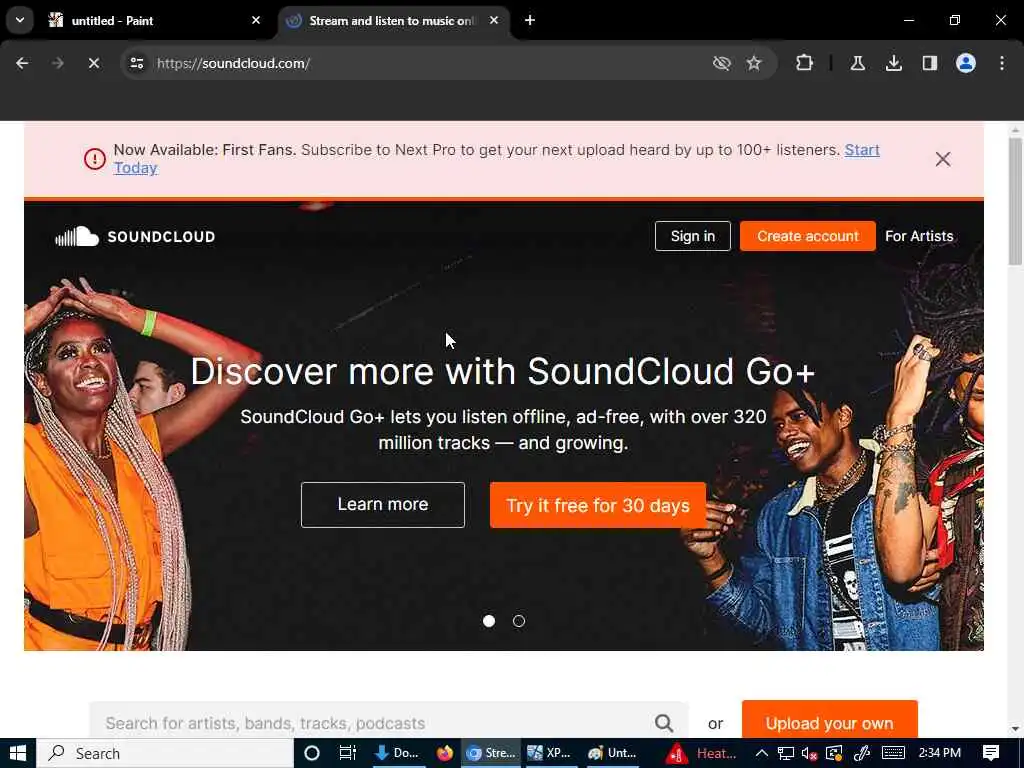Go forward with the forward arrow
Viewport: 1024px width, 768px height.
(x=57, y=63)
